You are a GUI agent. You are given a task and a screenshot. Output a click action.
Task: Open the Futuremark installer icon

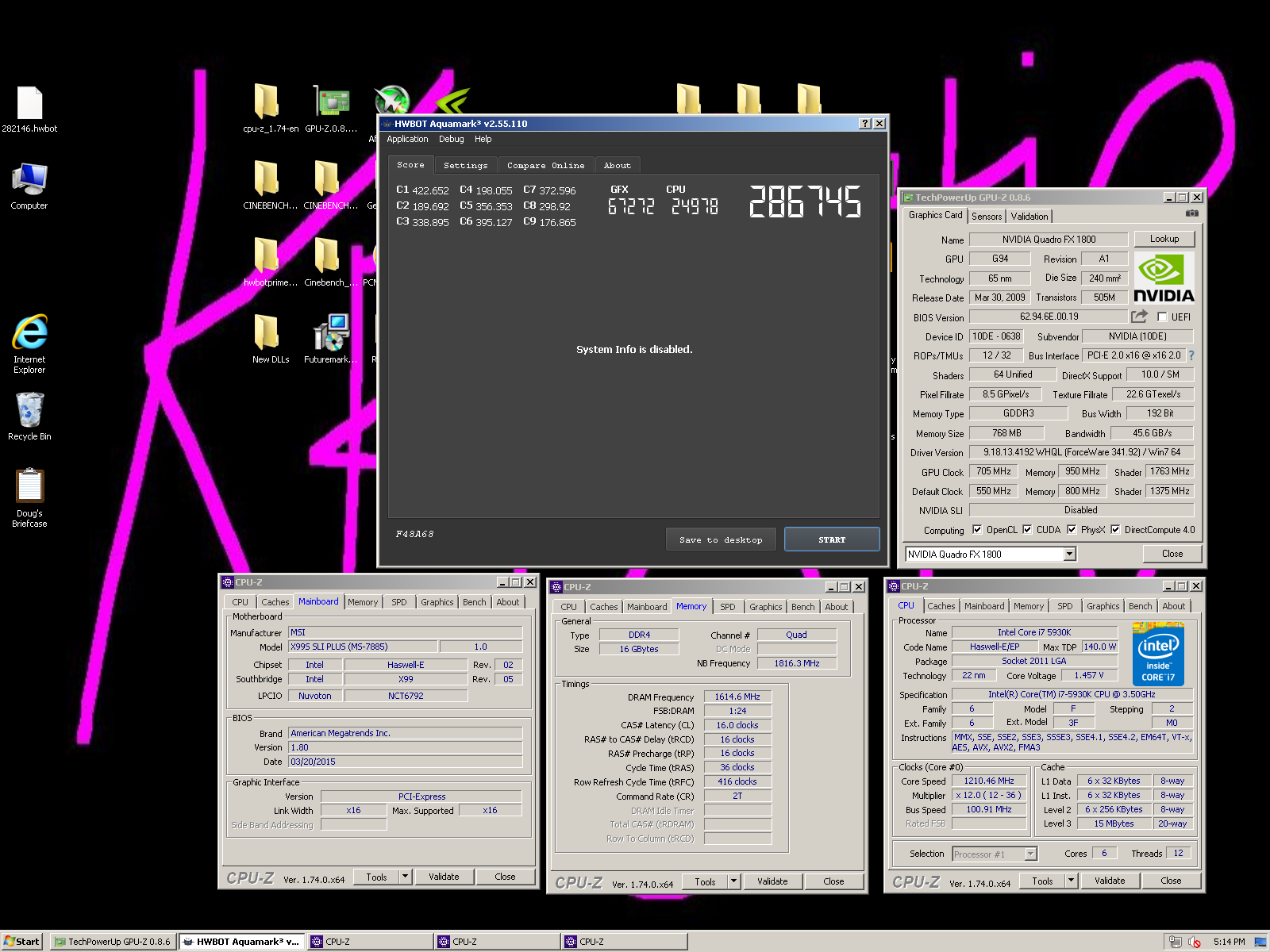pos(331,340)
